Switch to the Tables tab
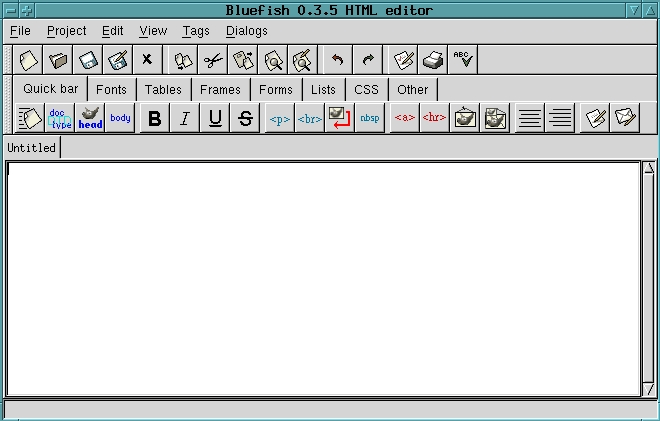The image size is (660, 421). click(x=163, y=90)
